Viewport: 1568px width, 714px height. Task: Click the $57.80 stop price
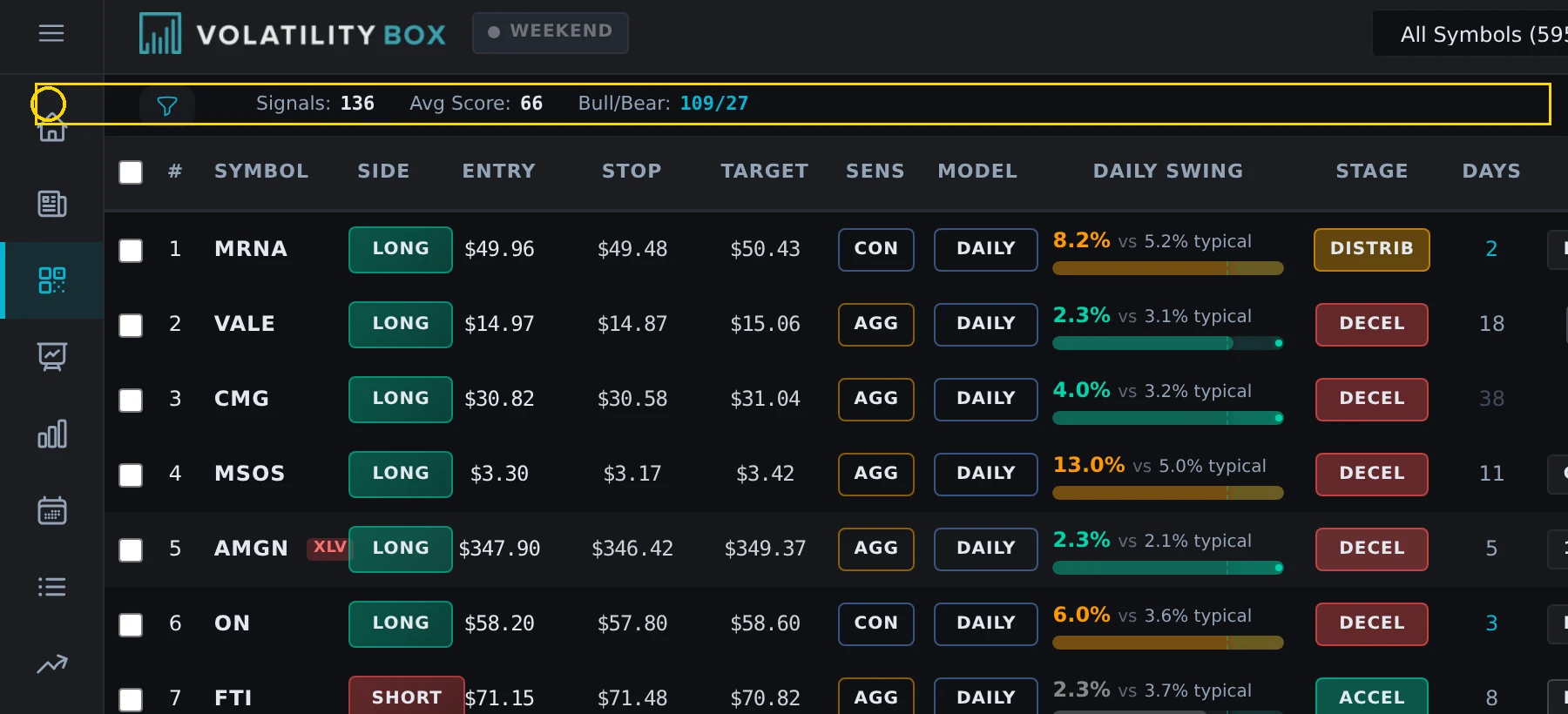(632, 623)
